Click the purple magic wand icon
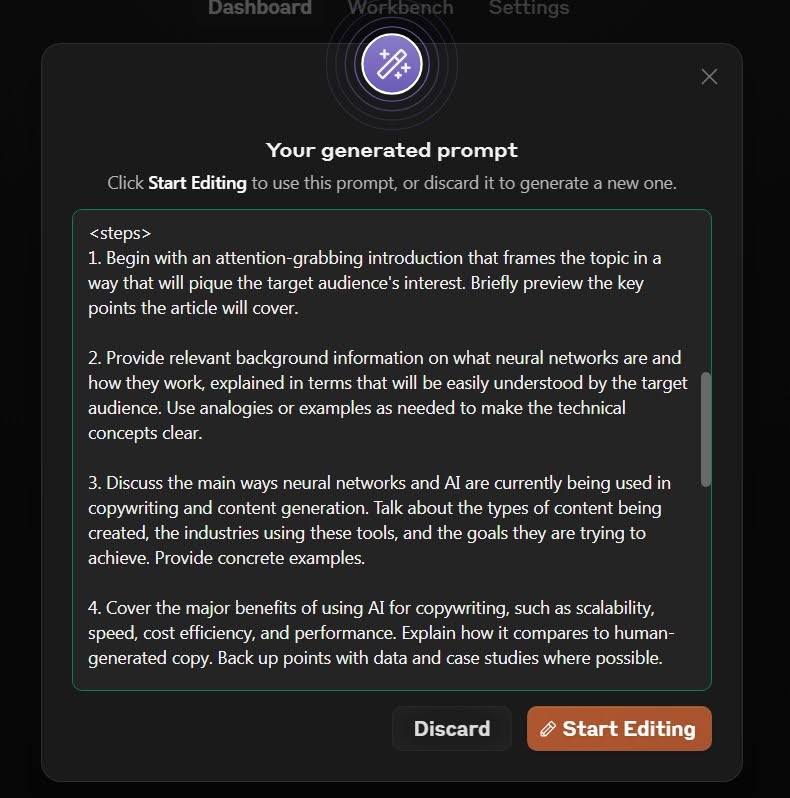The image size is (790, 798). coord(392,64)
